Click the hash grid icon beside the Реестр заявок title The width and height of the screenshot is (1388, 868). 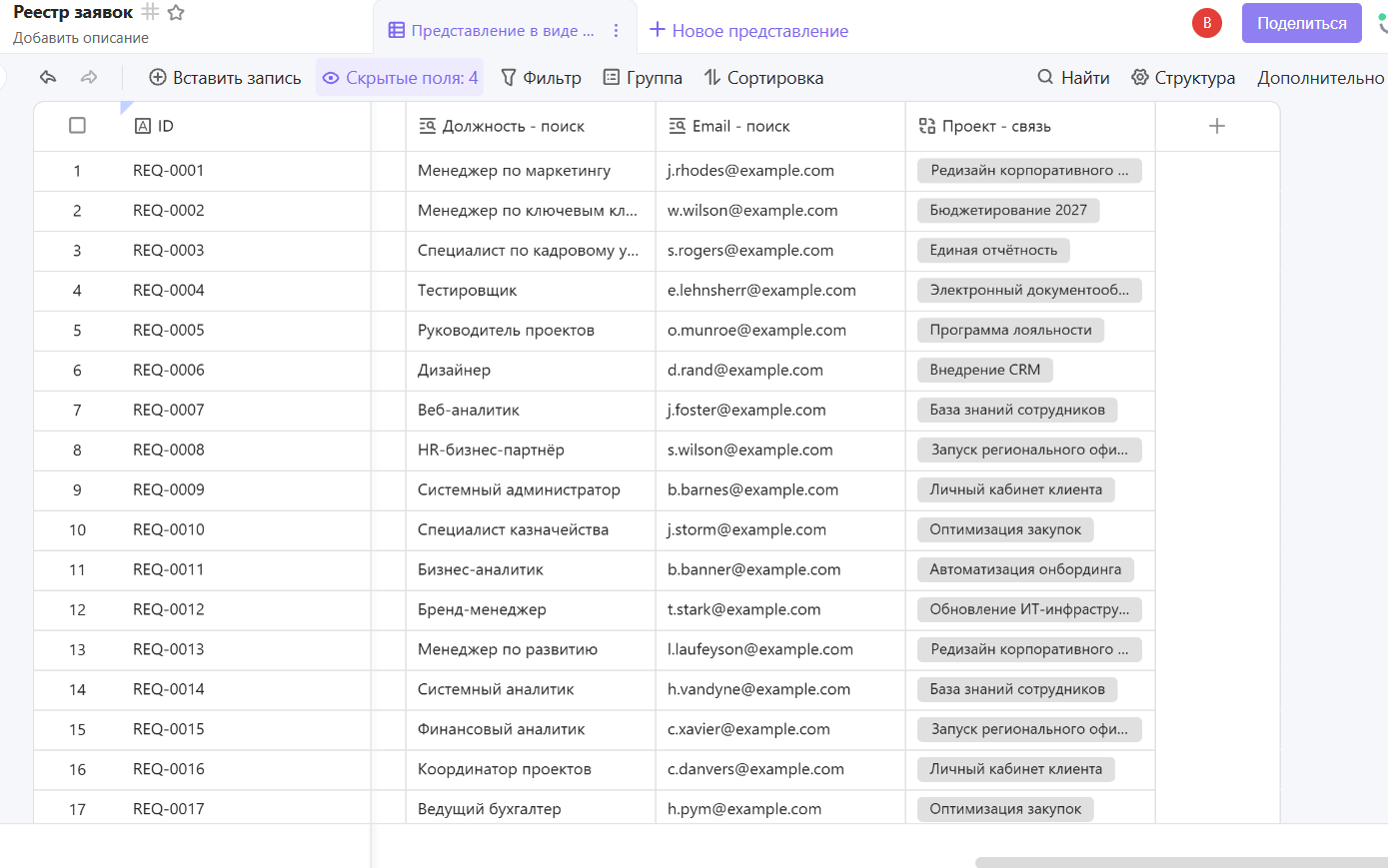pos(150,12)
